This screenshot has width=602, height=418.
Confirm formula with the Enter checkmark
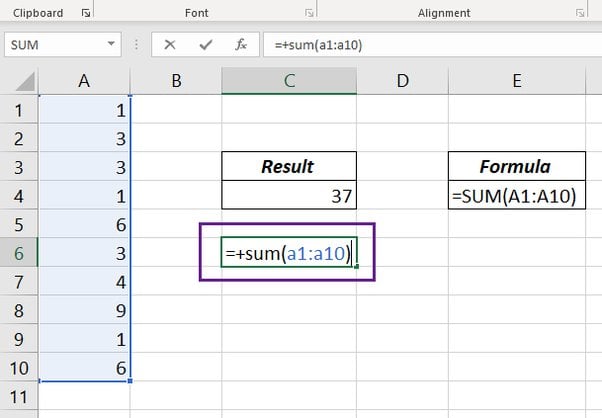point(205,45)
